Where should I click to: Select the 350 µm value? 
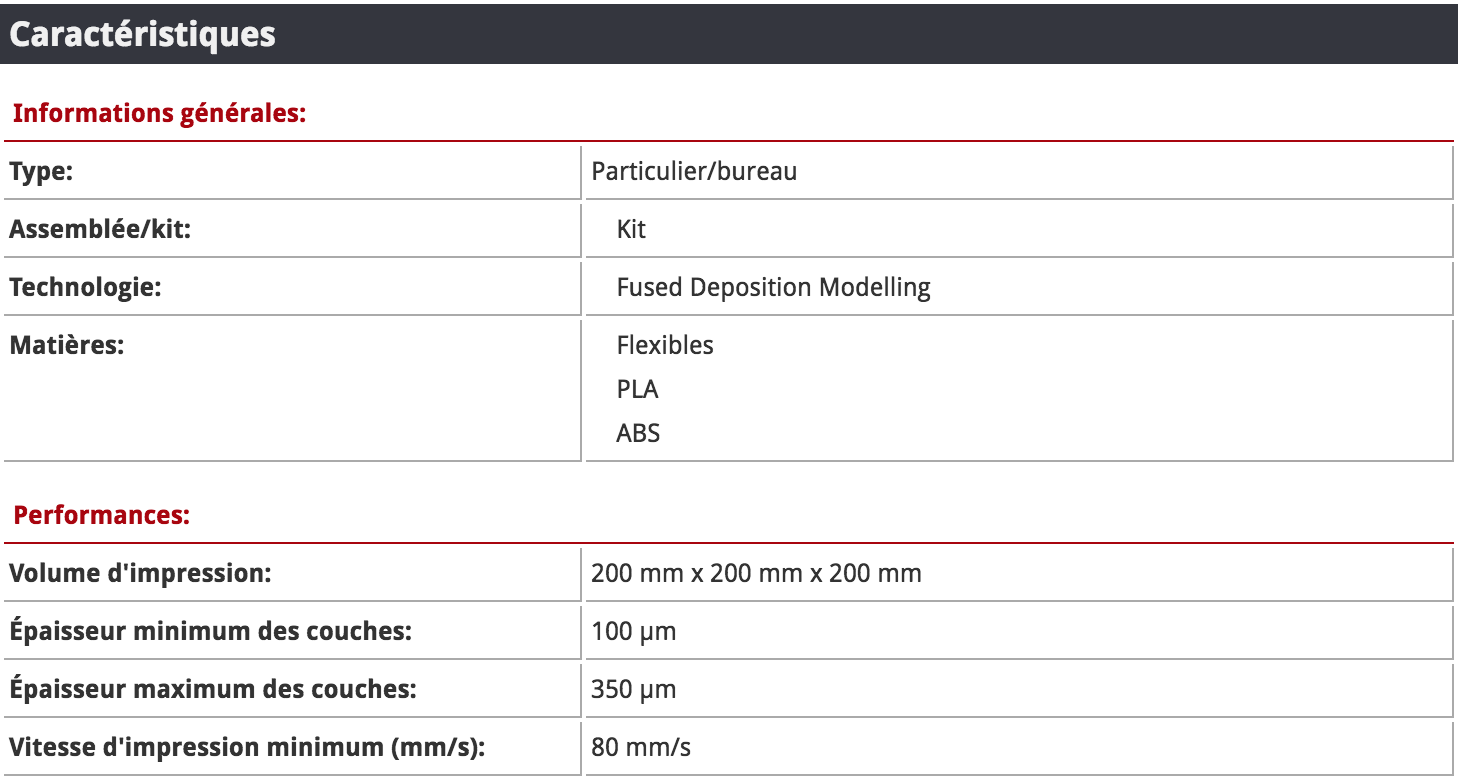point(633,690)
